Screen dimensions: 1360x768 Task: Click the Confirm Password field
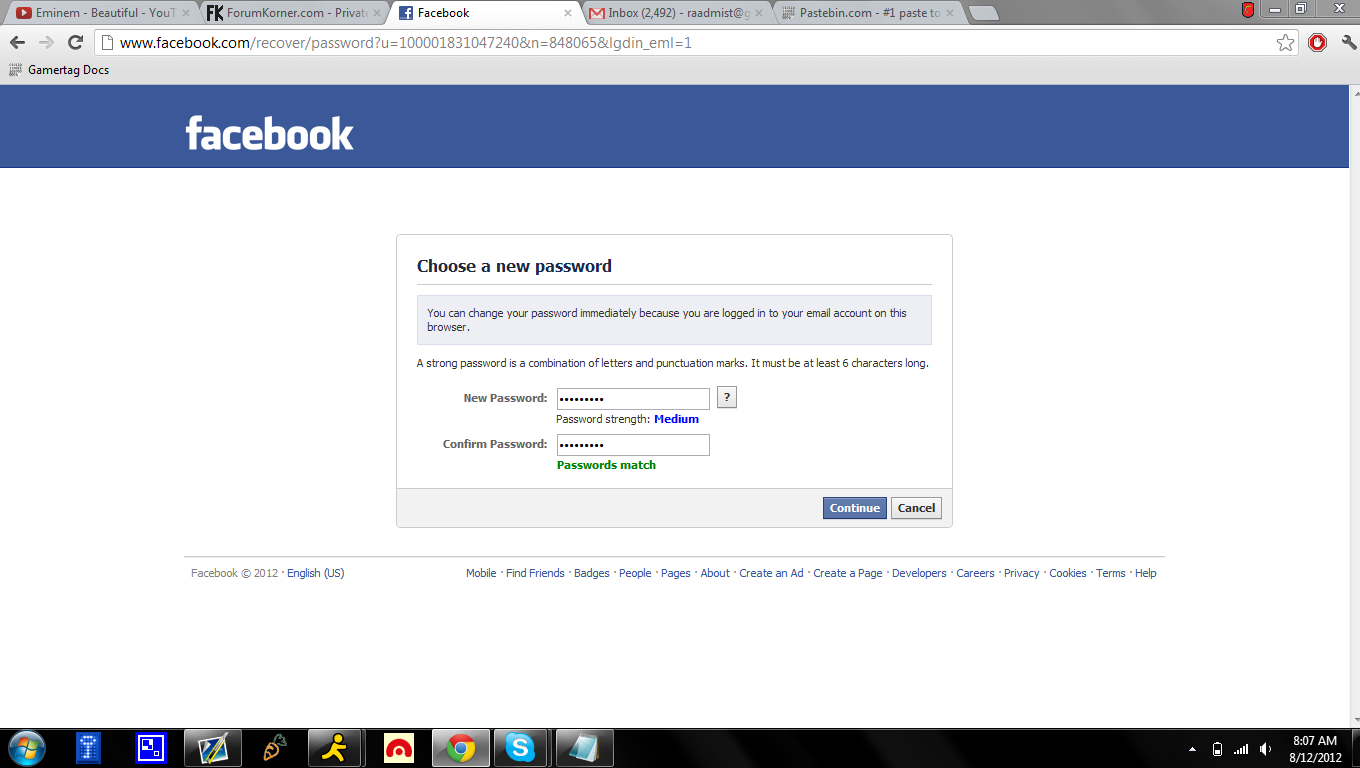633,445
